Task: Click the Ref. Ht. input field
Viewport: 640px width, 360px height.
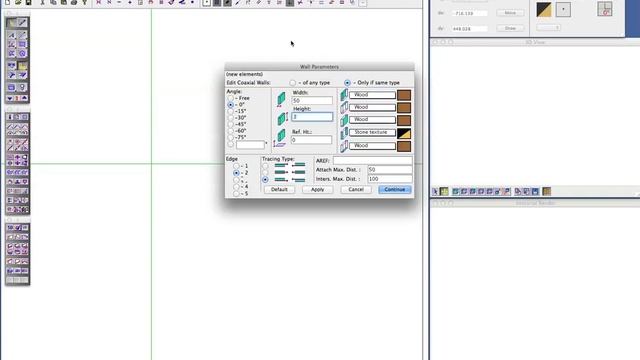Action: (311, 140)
